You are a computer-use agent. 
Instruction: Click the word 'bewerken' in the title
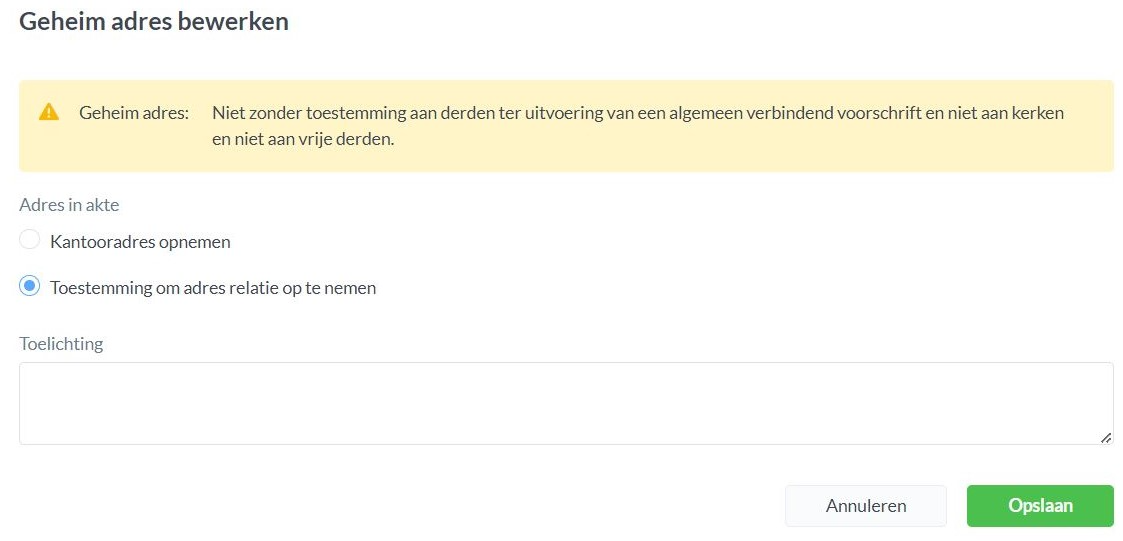click(234, 21)
